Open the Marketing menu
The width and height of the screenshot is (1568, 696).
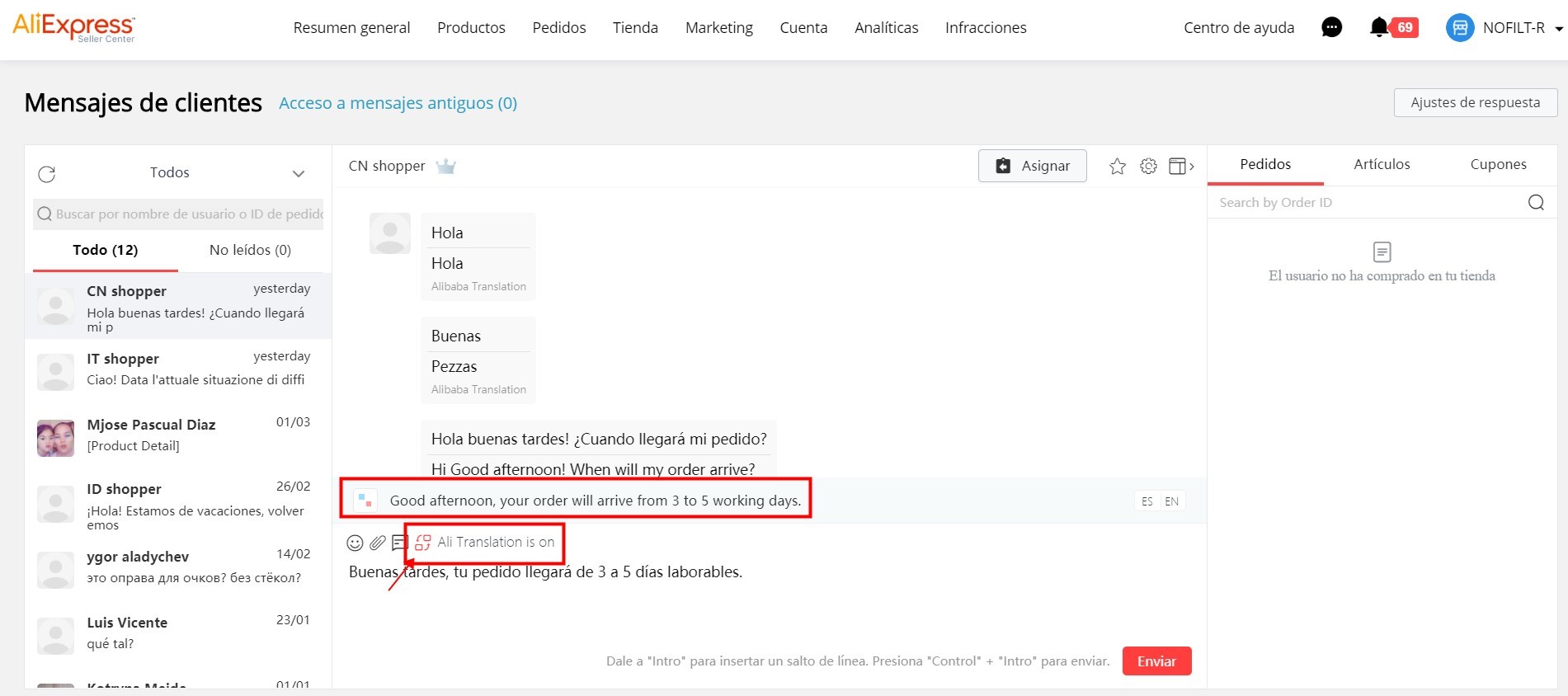pos(719,27)
